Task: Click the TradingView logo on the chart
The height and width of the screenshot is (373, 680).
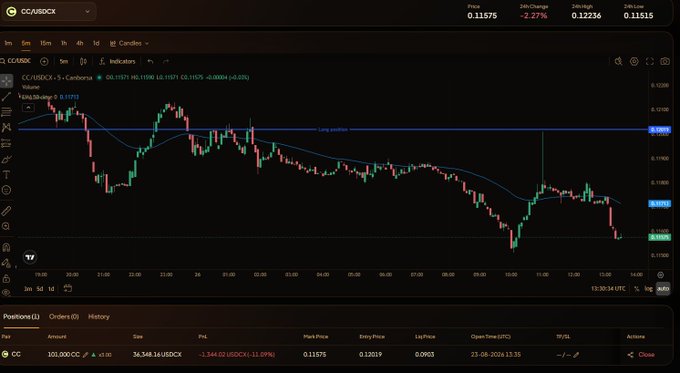Action: (29, 257)
